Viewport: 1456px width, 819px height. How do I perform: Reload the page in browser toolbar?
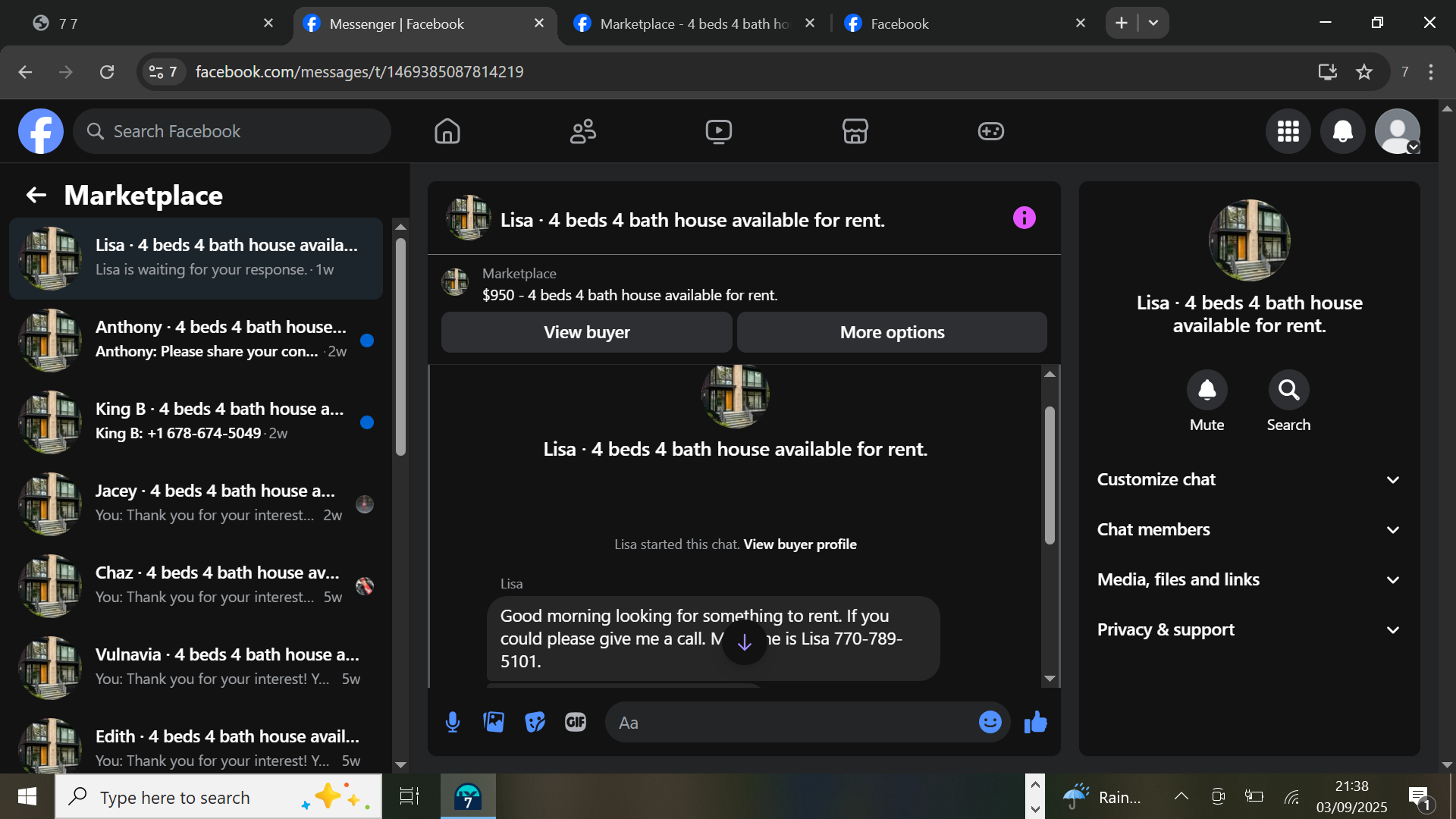[107, 72]
